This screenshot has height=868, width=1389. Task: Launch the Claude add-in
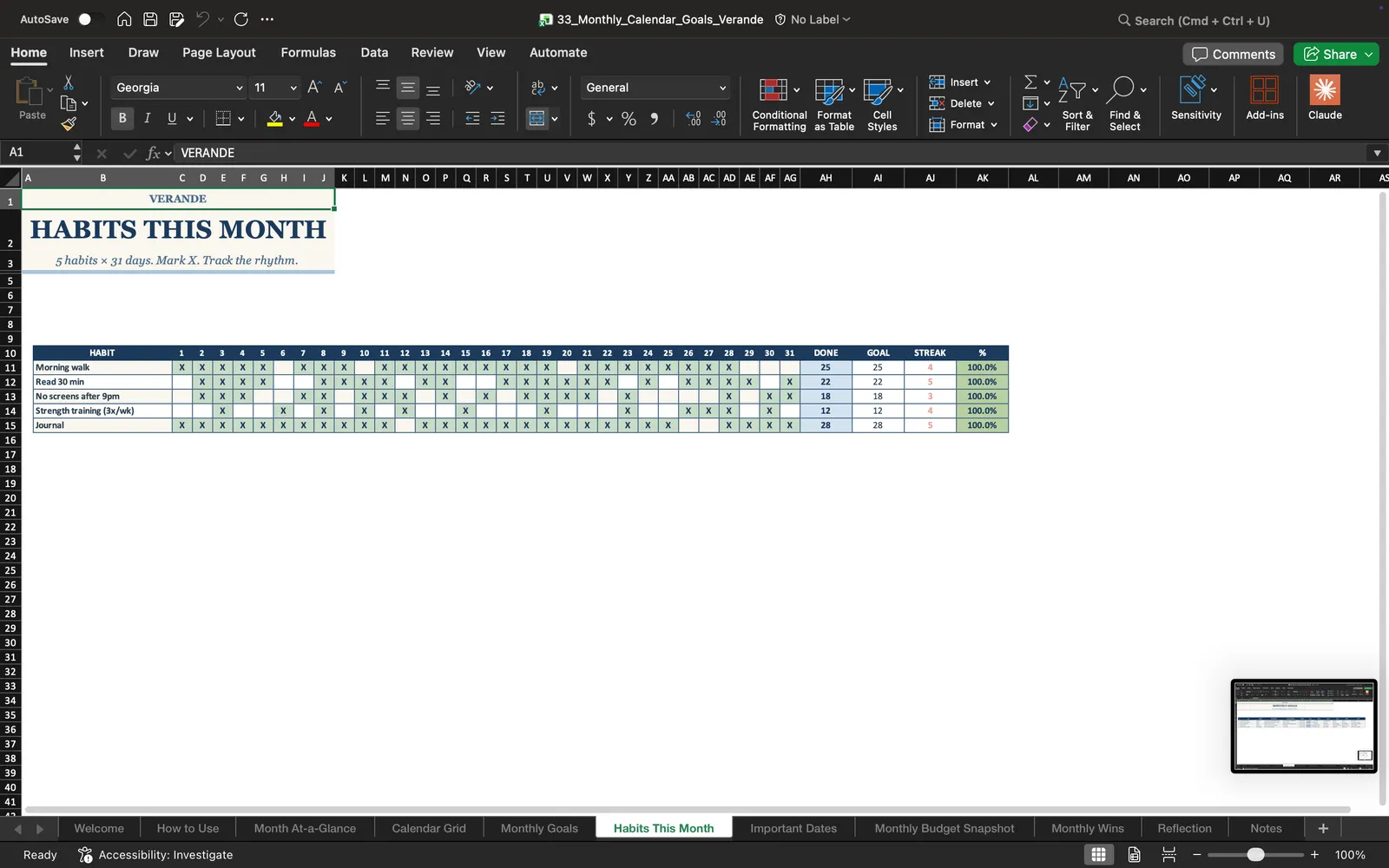[x=1325, y=97]
